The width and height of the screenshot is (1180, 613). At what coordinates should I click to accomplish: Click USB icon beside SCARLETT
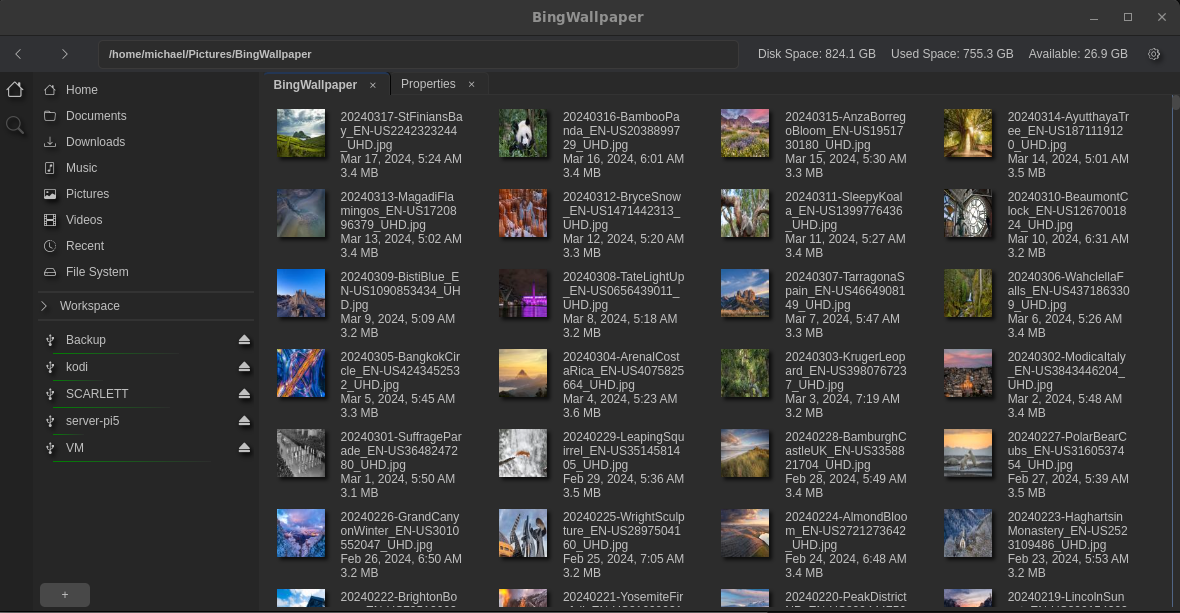(x=50, y=394)
